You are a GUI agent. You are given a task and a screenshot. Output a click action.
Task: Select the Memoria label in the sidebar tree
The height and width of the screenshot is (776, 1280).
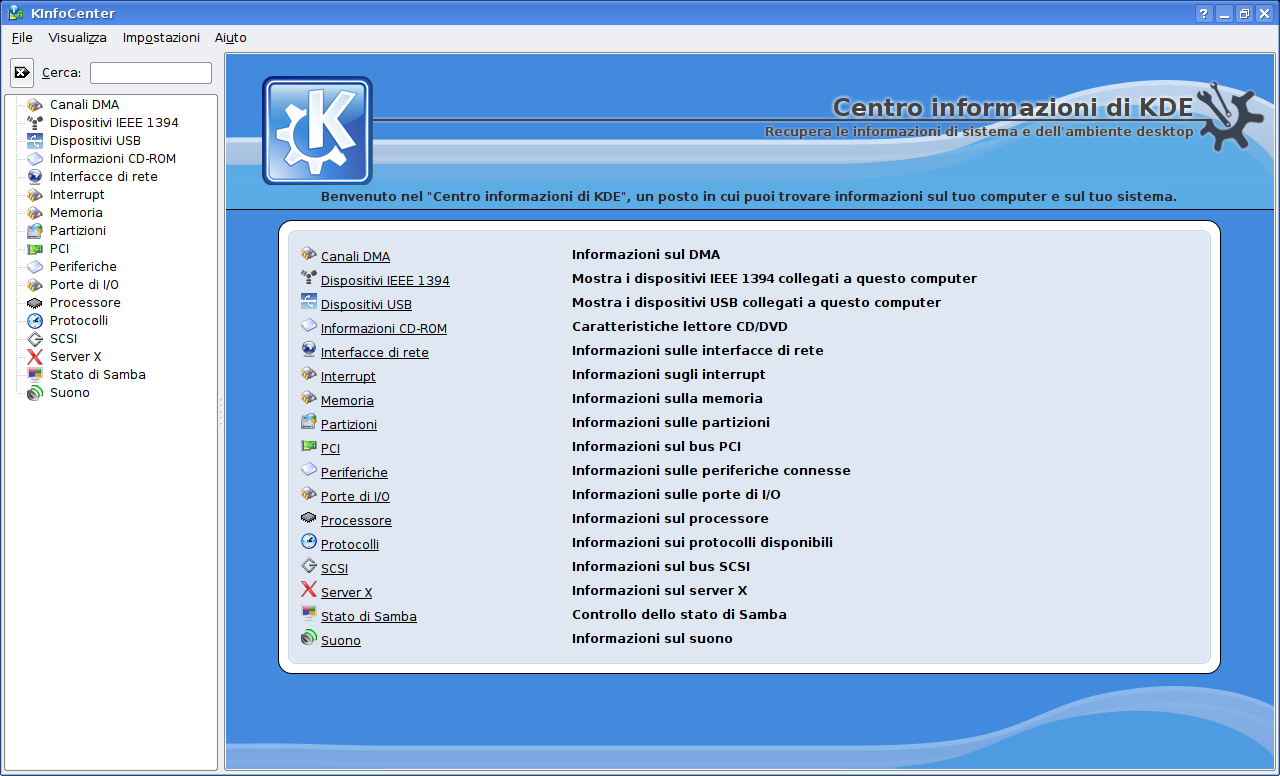[76, 213]
